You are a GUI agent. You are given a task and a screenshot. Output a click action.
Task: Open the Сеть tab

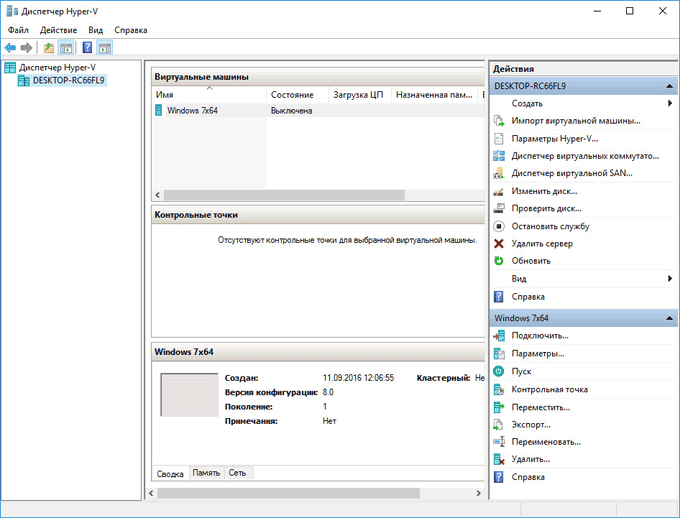237,473
